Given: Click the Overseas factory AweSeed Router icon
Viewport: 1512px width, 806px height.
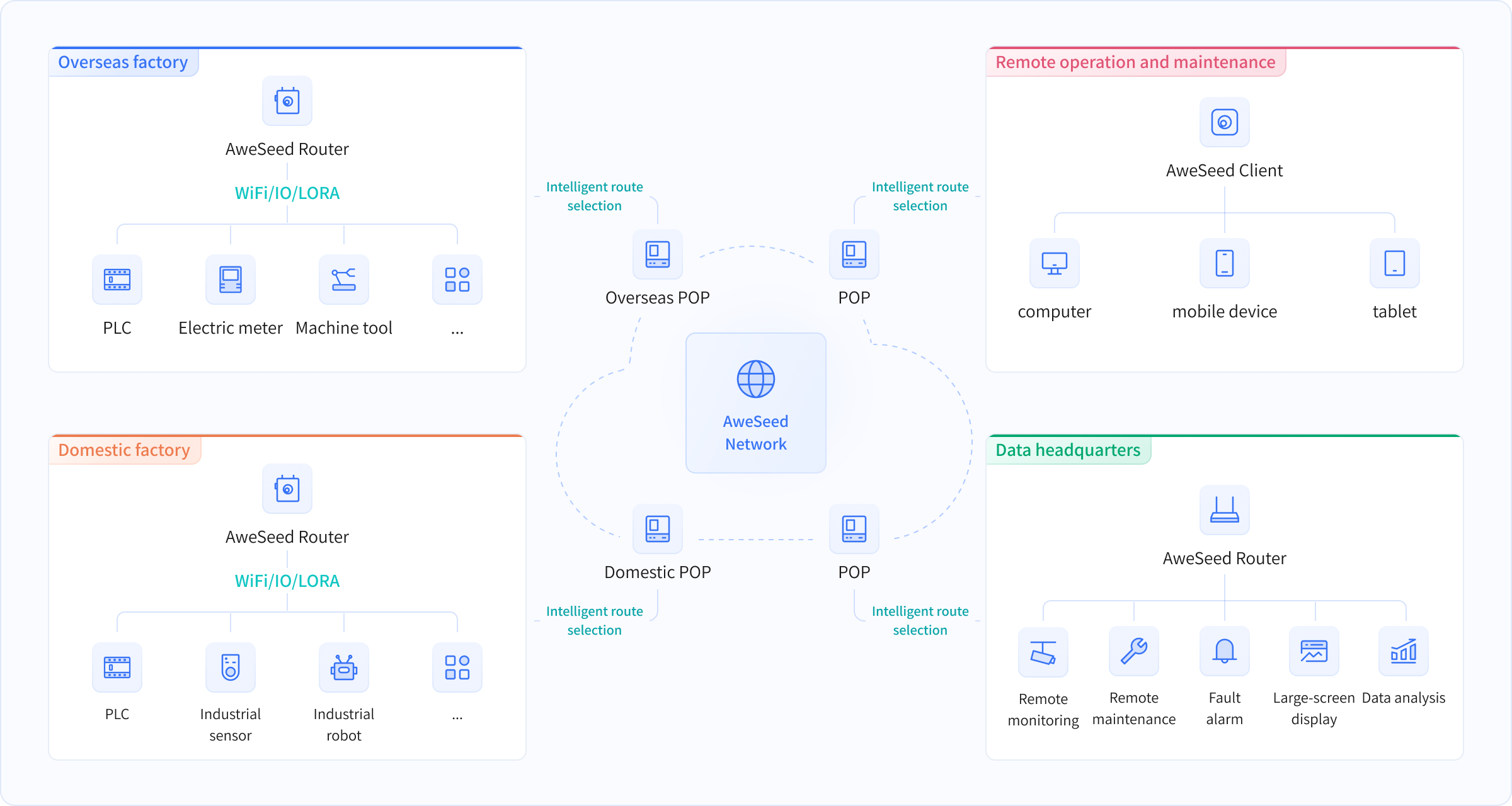Looking at the screenshot, I should tap(287, 101).
